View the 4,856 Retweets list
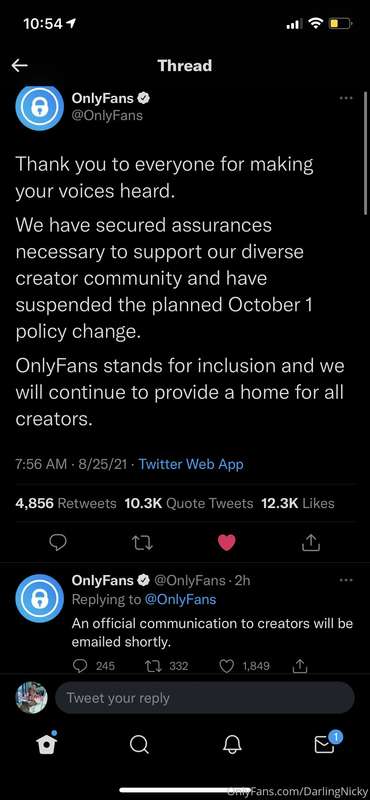This screenshot has height=800, width=370. (x=66, y=504)
